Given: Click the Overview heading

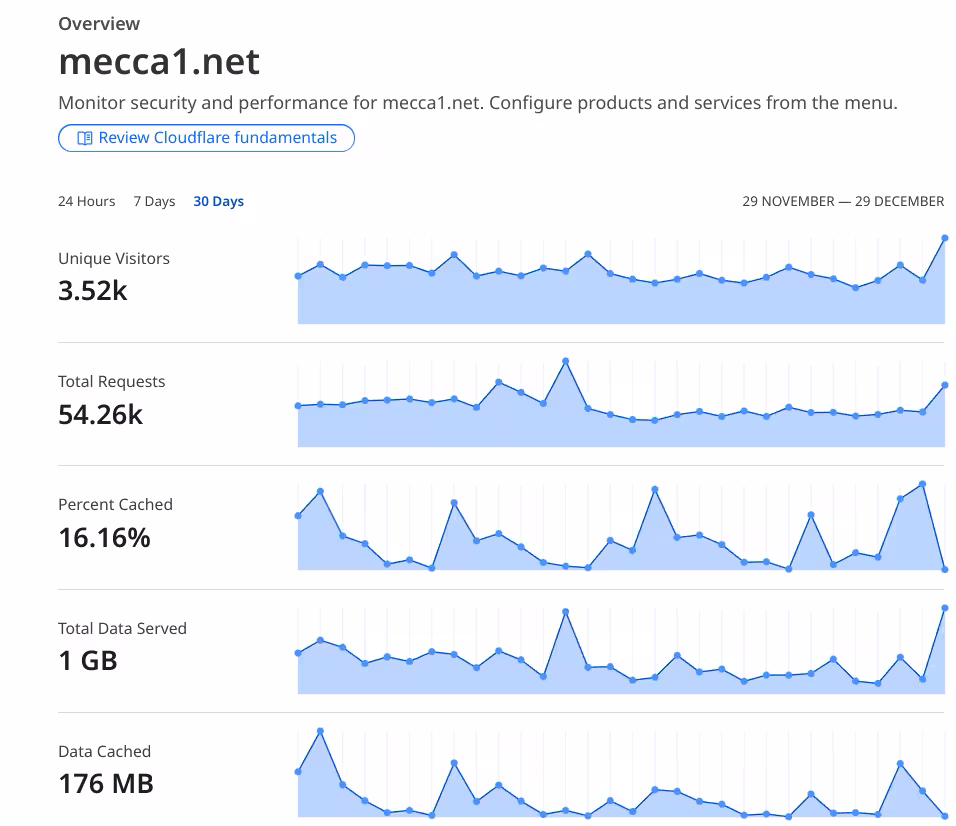Looking at the screenshot, I should coord(99,23).
